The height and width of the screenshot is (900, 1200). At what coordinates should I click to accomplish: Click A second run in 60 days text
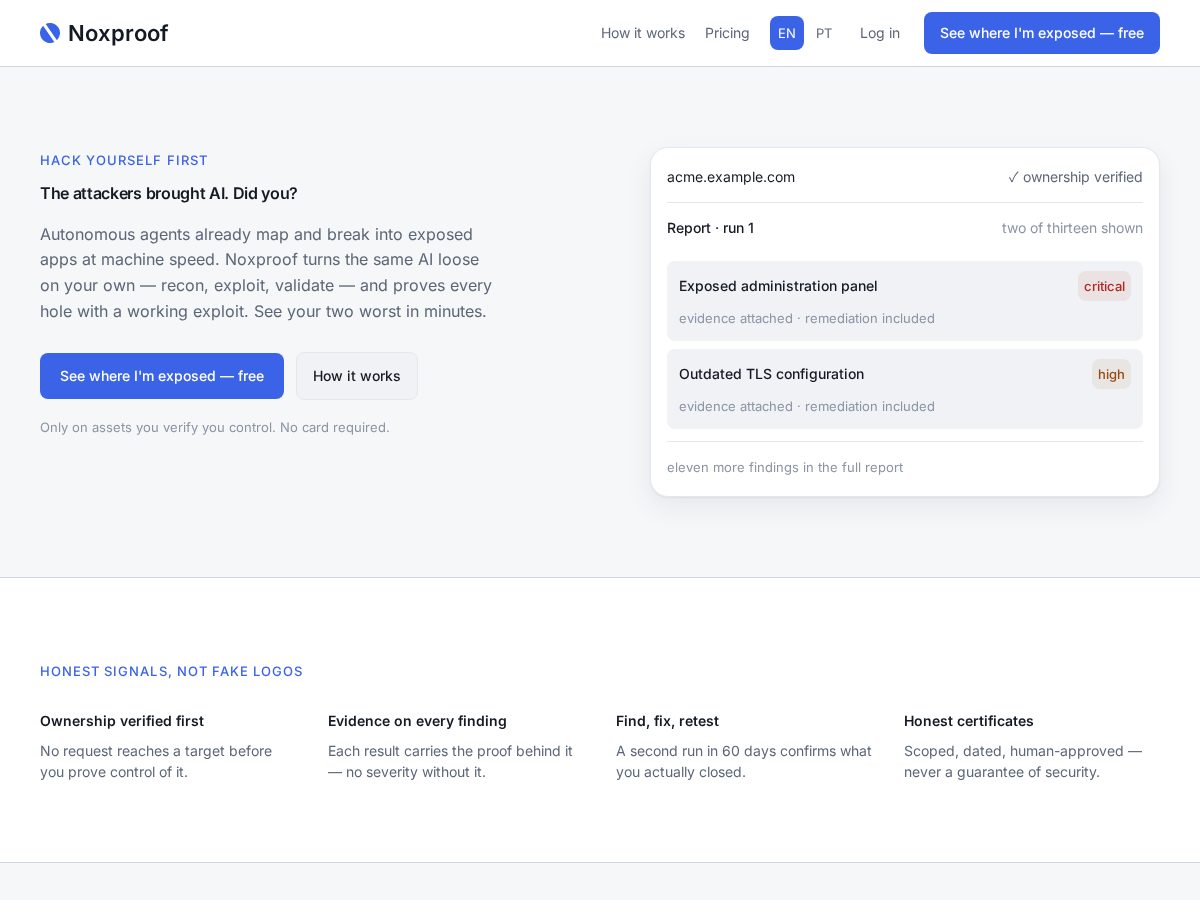(744, 761)
